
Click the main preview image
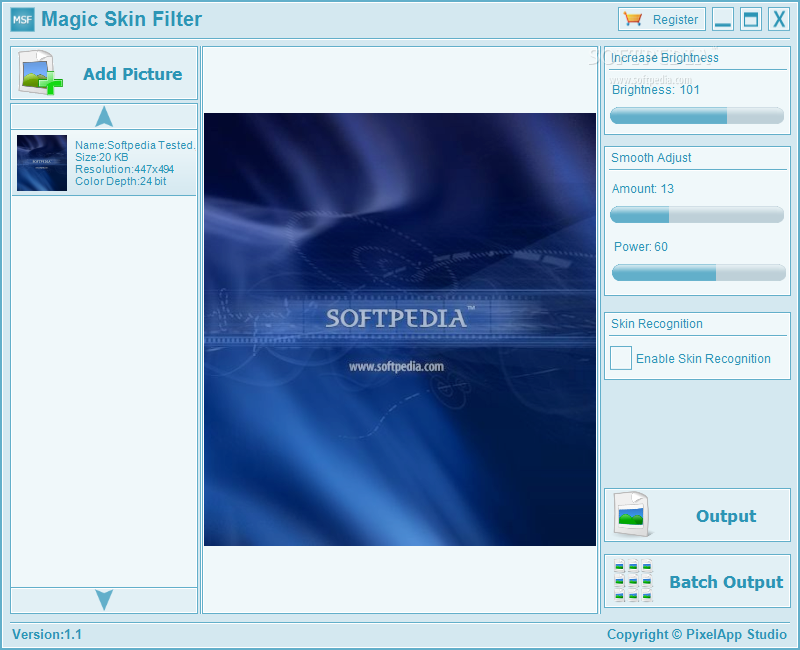tap(399, 329)
